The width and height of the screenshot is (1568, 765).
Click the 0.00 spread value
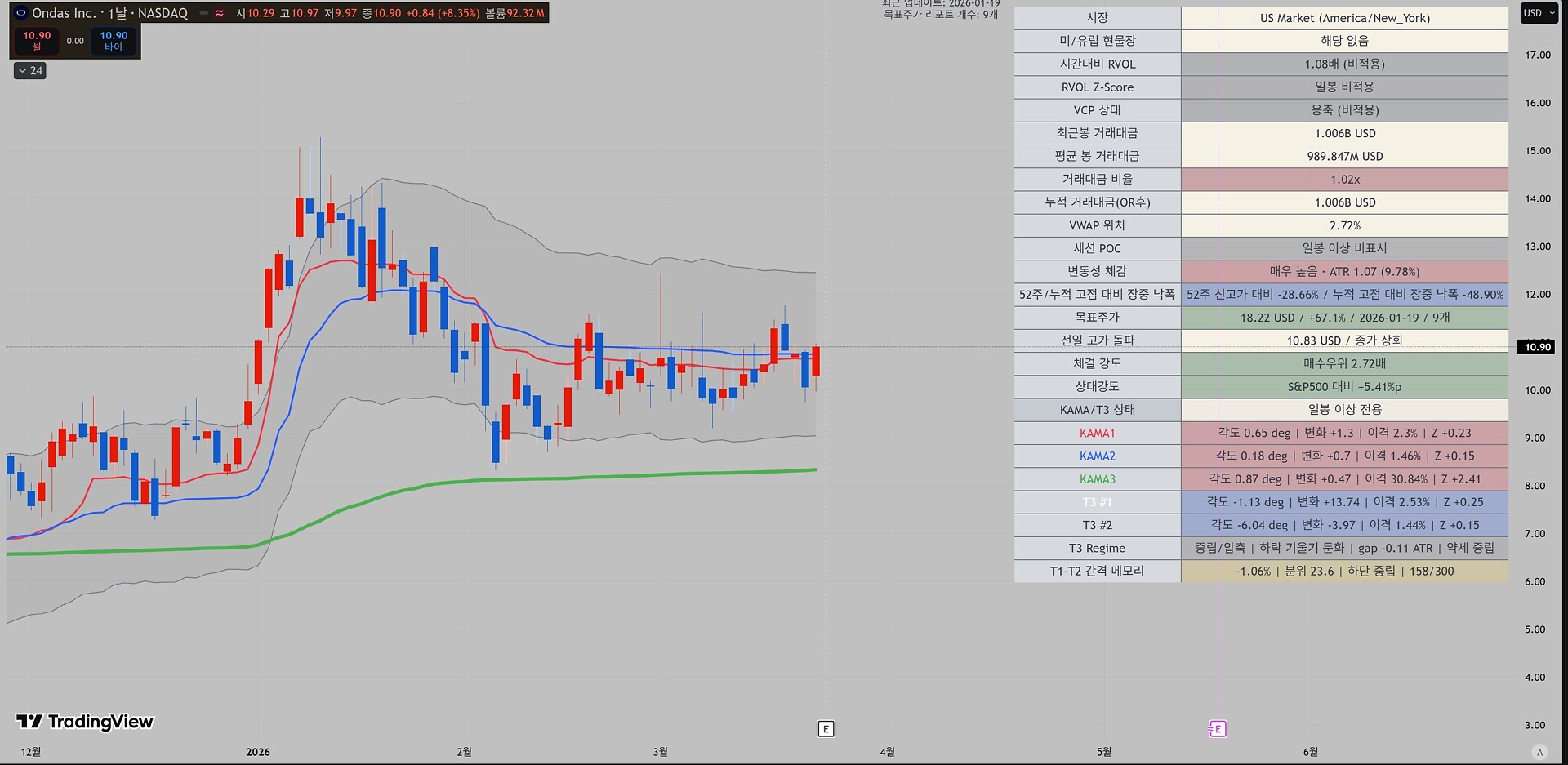tap(75, 41)
